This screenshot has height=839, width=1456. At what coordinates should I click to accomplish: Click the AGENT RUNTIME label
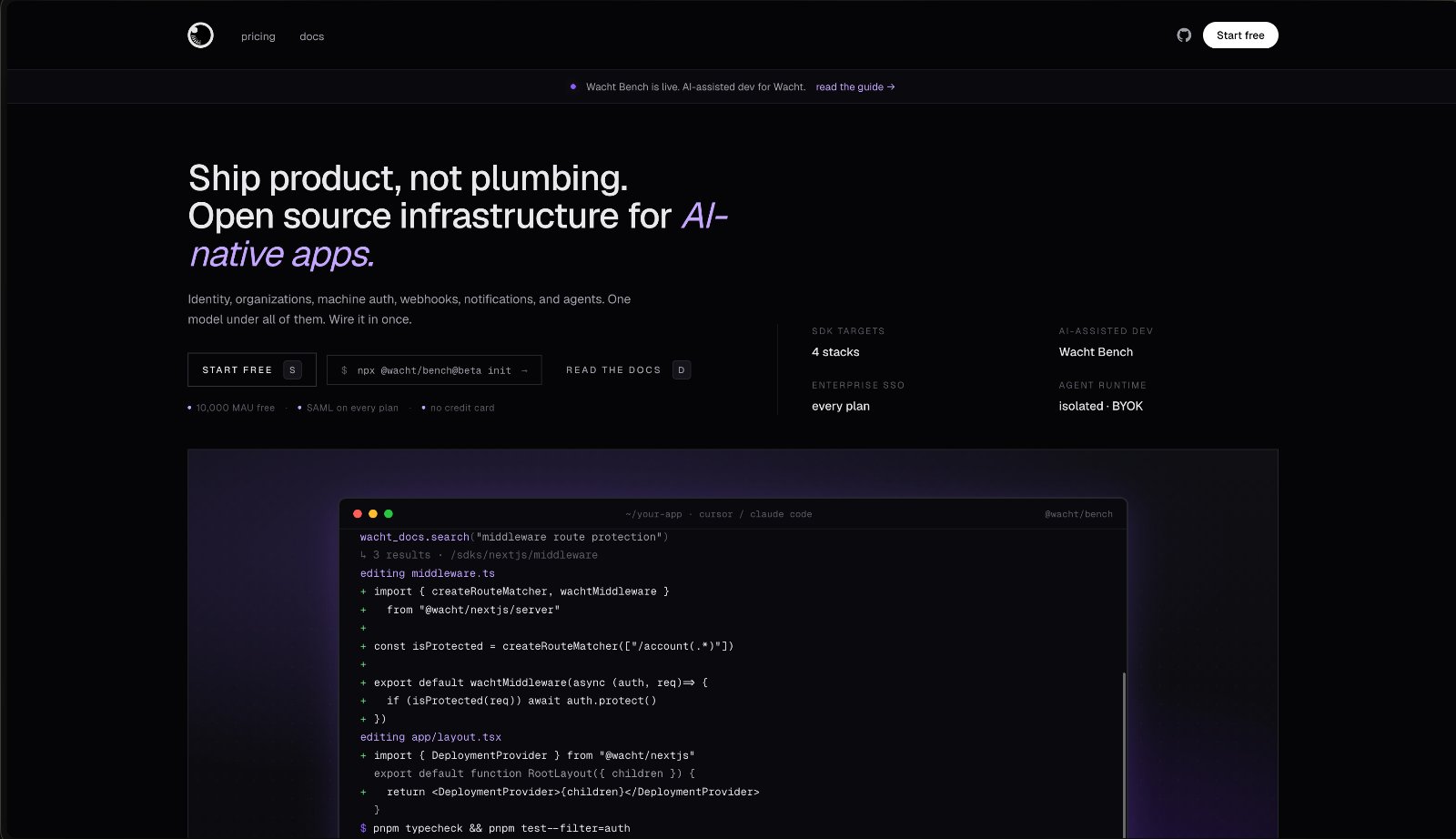pos(1103,386)
